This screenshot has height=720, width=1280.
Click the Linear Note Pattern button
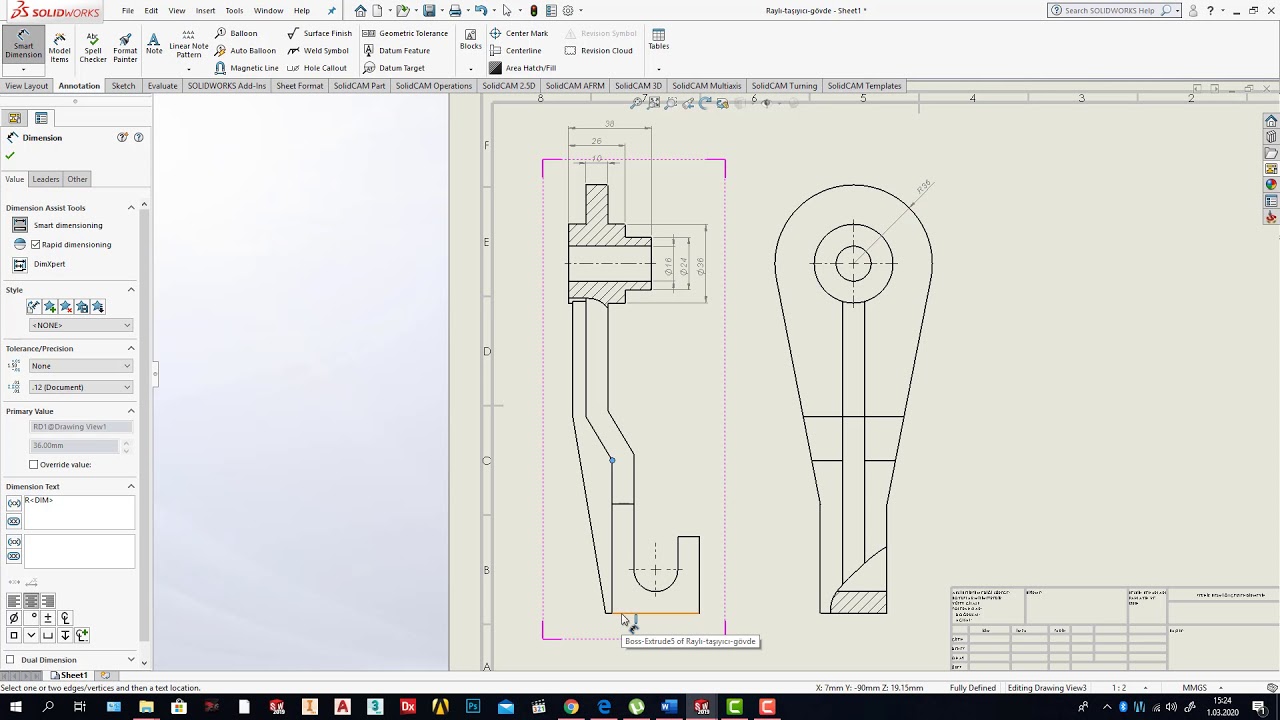(x=188, y=46)
